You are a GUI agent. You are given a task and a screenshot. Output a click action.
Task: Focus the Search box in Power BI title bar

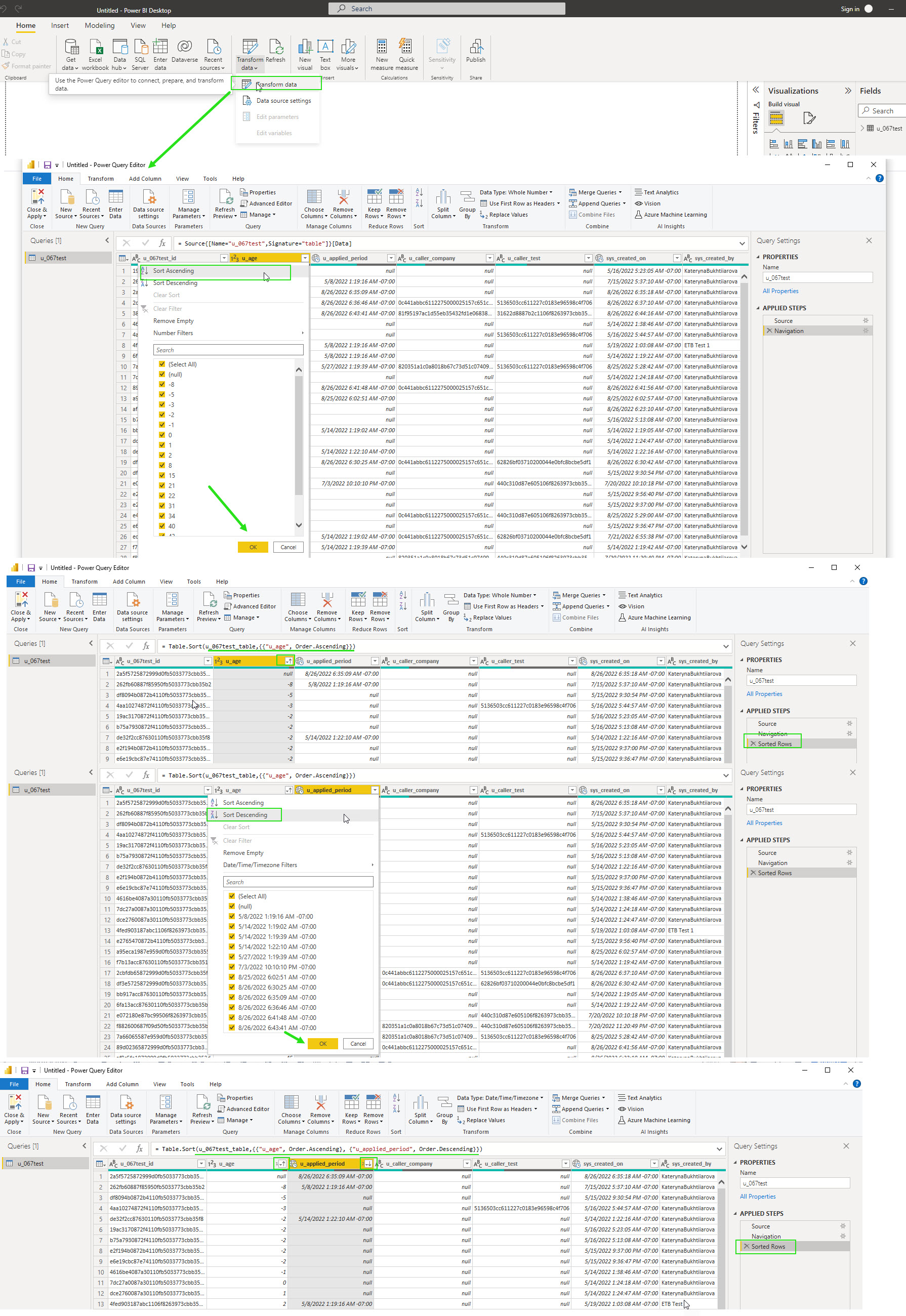pos(447,9)
